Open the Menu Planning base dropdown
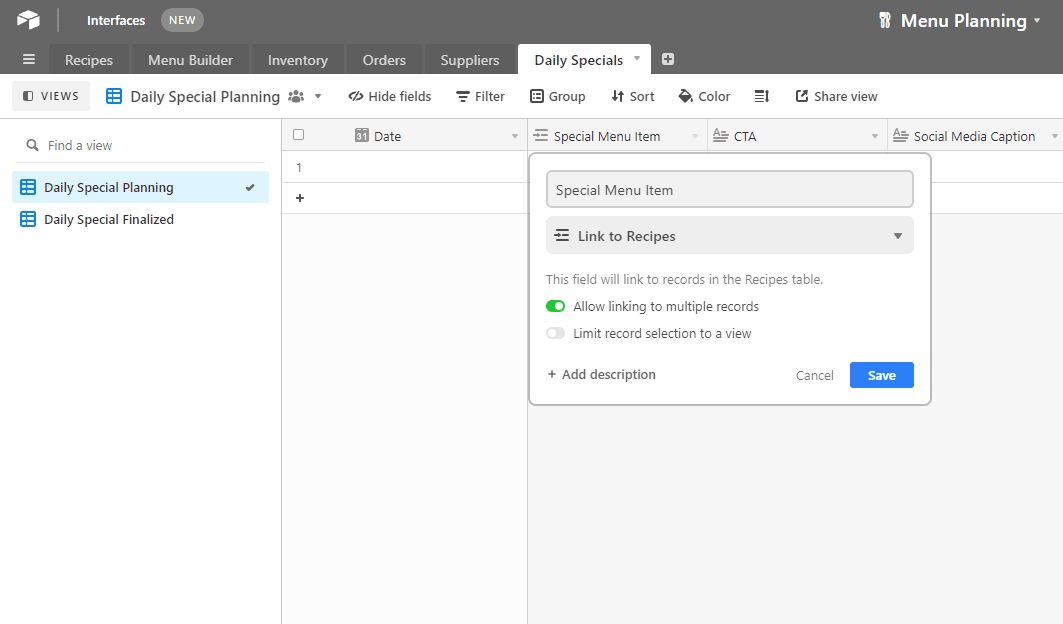This screenshot has height=624, width=1063. click(x=1037, y=21)
